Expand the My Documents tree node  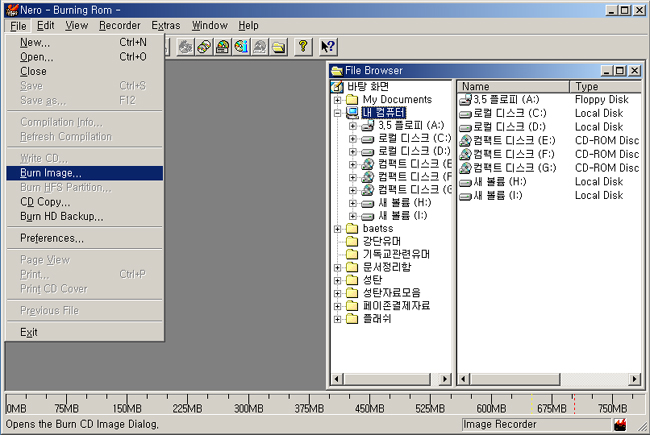338,100
